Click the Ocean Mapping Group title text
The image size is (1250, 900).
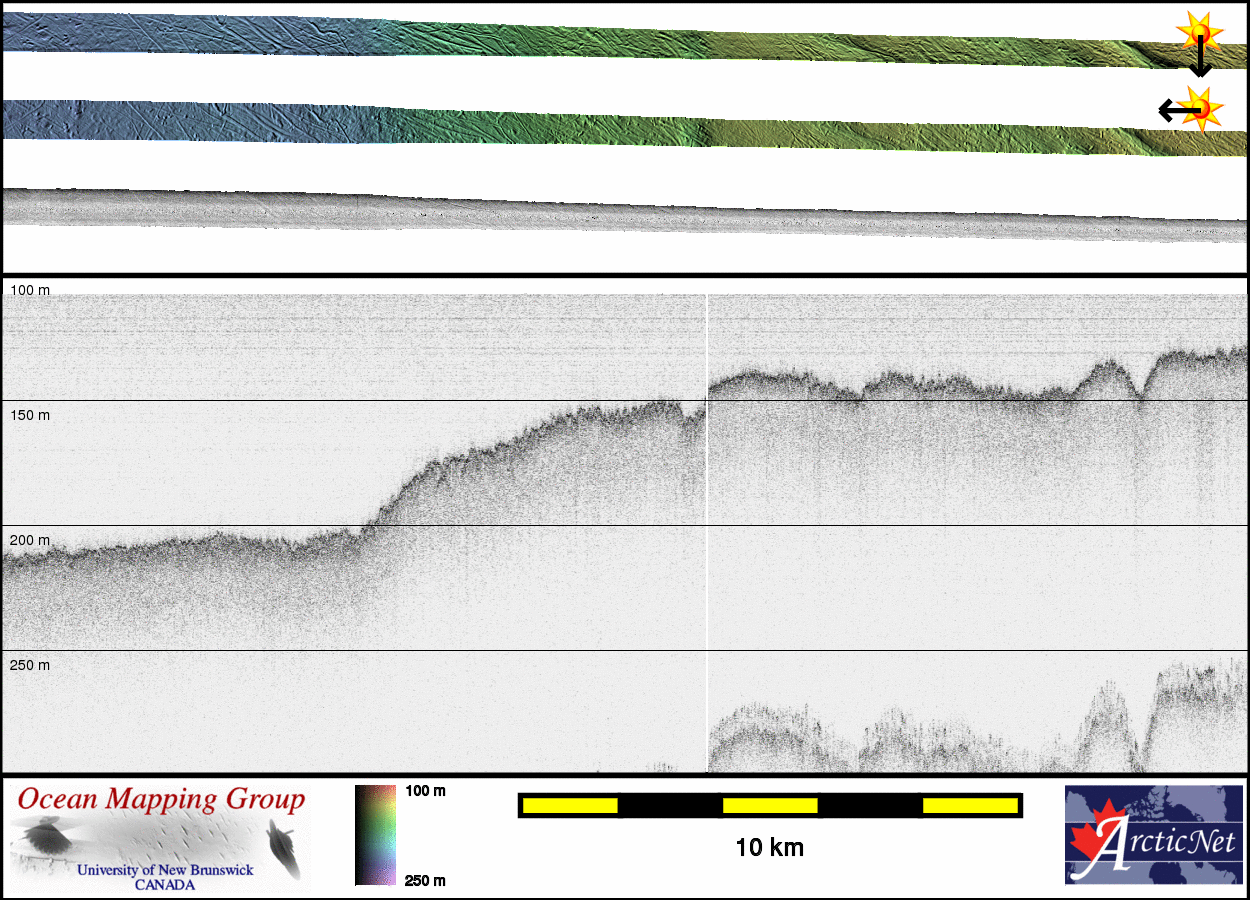(161, 800)
